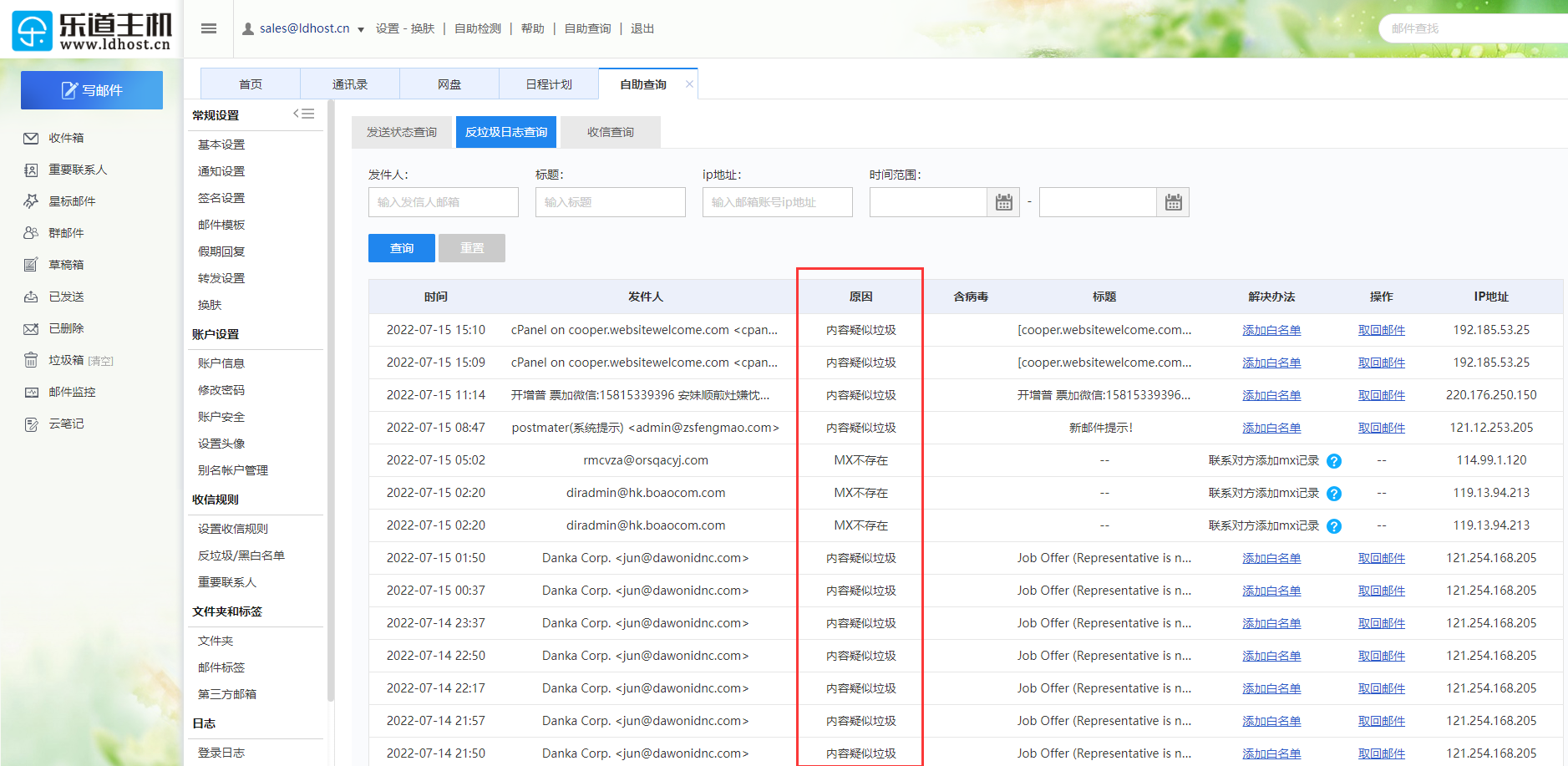Open the 已发送 sent folder
The height and width of the screenshot is (766, 1568).
click(66, 297)
